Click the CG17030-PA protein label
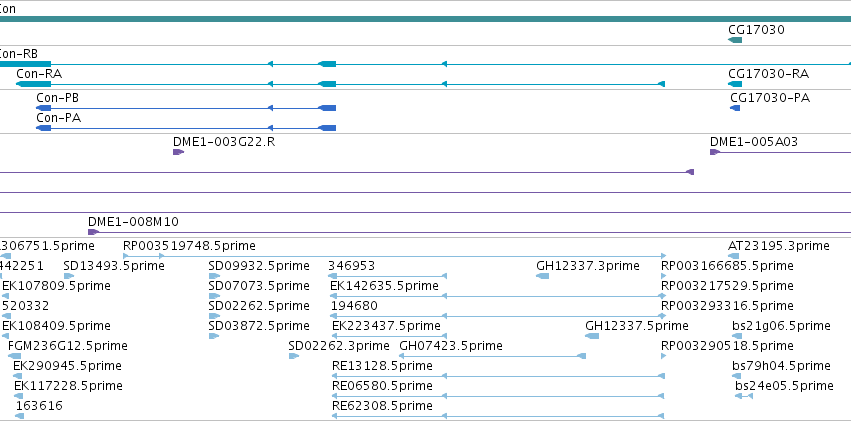This screenshot has width=851, height=421. tap(770, 98)
